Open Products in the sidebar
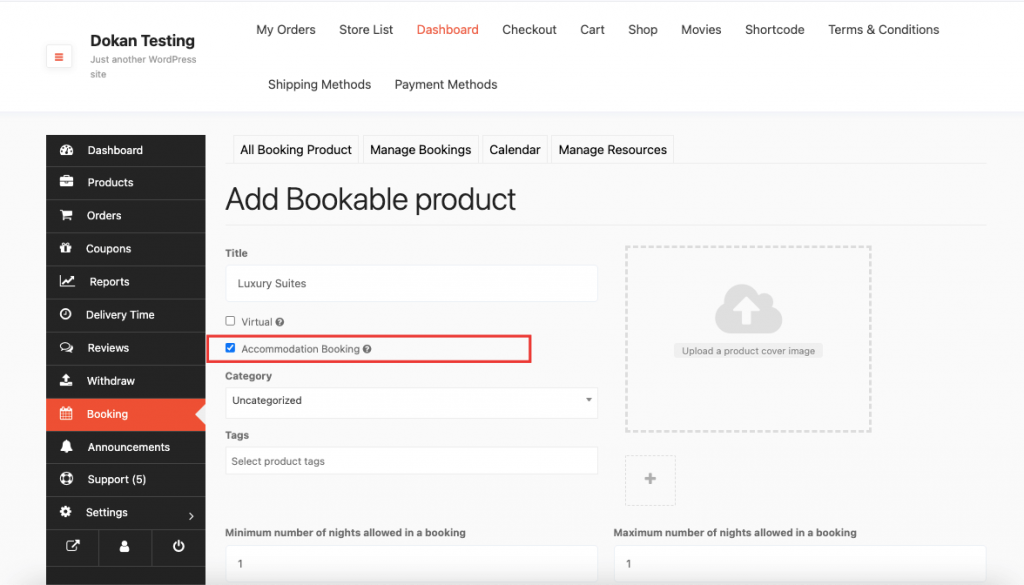Screen dimensions: 1024x585 click(125, 182)
